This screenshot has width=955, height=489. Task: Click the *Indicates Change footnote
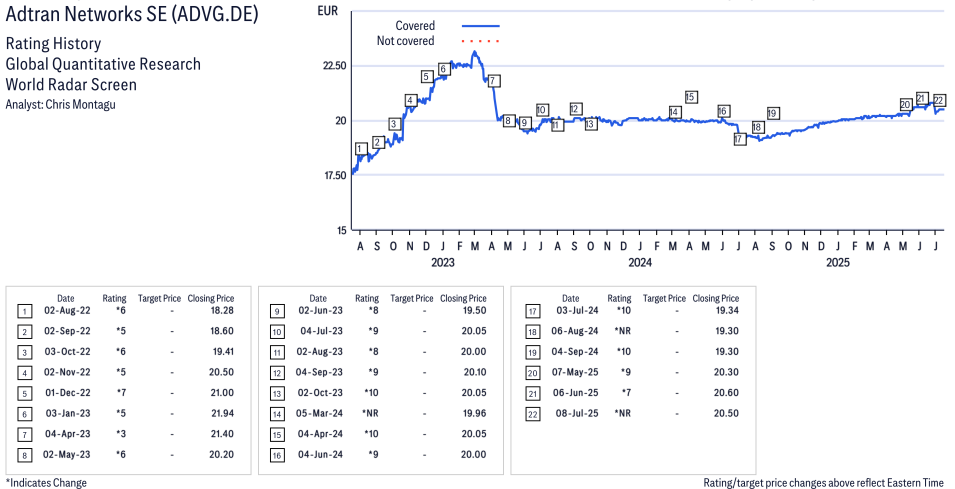46,483
